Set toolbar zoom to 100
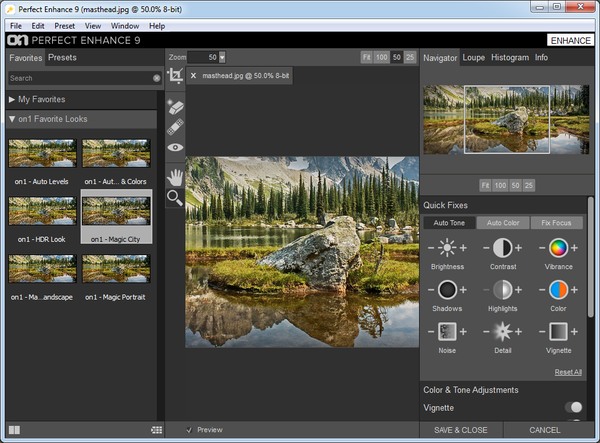 tap(382, 57)
